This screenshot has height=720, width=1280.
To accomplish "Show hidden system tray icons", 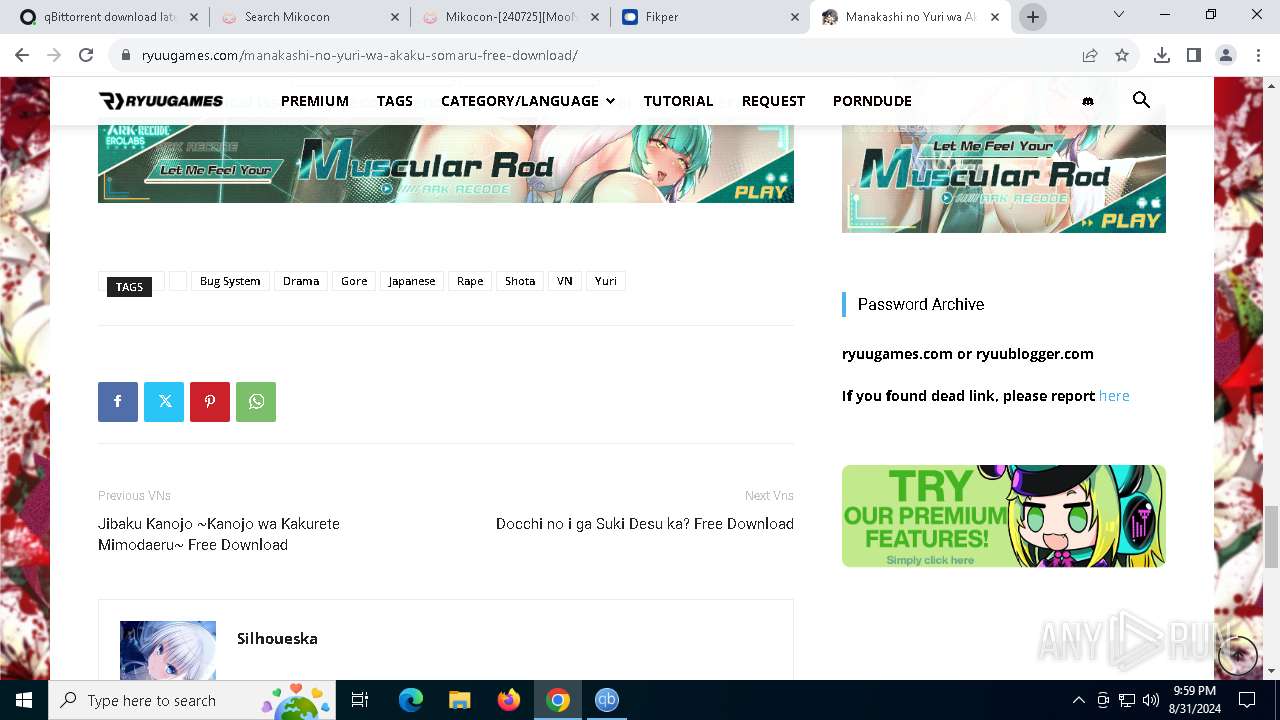I will pos(1078,700).
